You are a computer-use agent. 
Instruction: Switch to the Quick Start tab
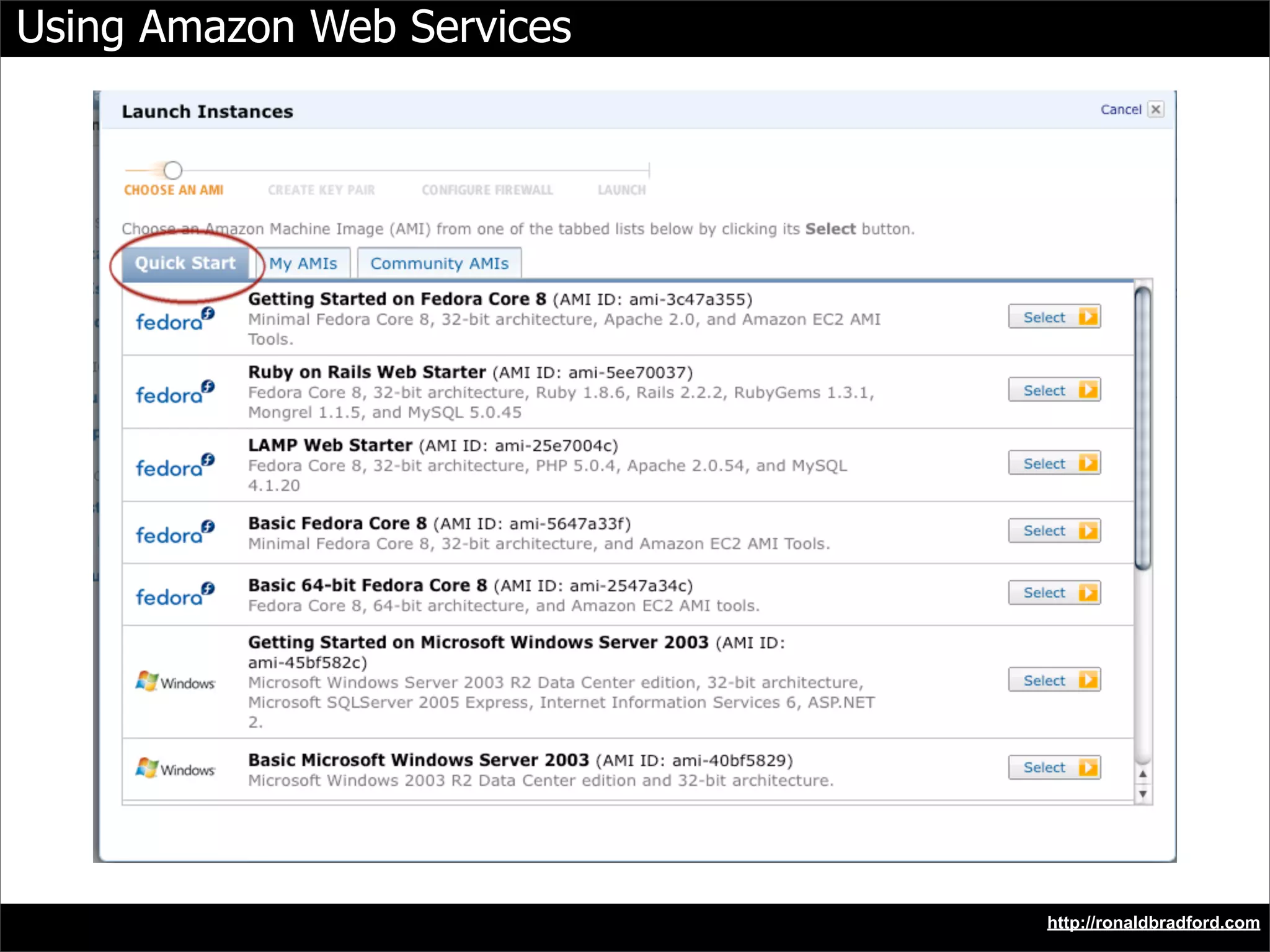(x=185, y=263)
